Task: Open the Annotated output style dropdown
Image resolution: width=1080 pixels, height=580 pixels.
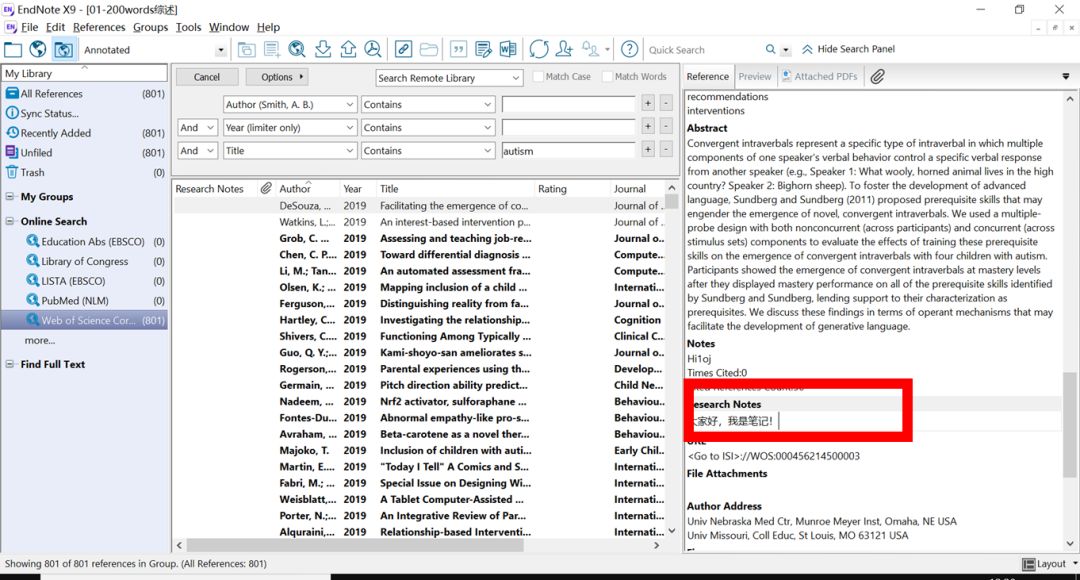Action: click(x=220, y=50)
